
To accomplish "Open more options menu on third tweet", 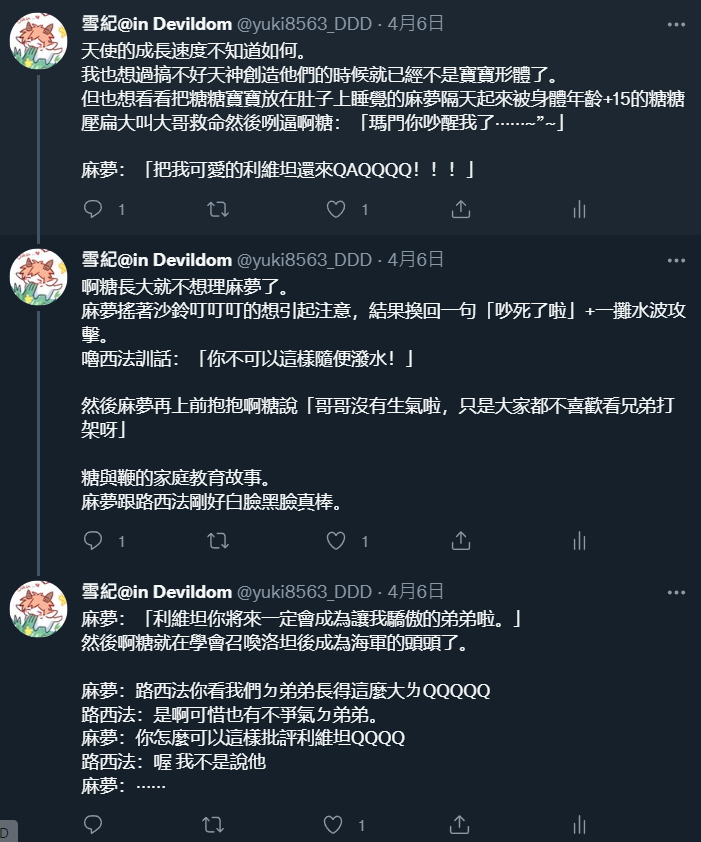I will 676,592.
